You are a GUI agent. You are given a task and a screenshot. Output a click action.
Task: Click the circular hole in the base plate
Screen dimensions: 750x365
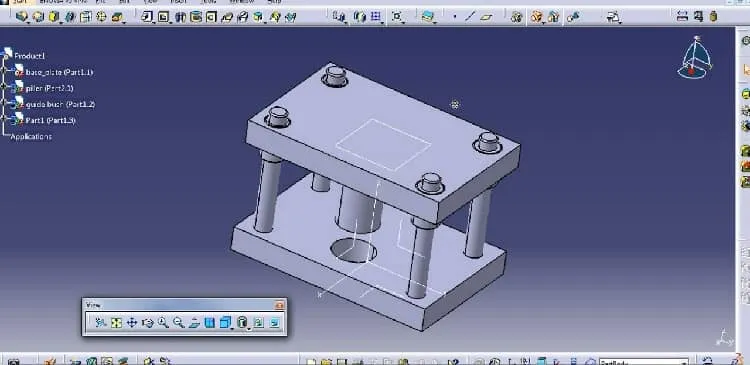[x=353, y=250]
